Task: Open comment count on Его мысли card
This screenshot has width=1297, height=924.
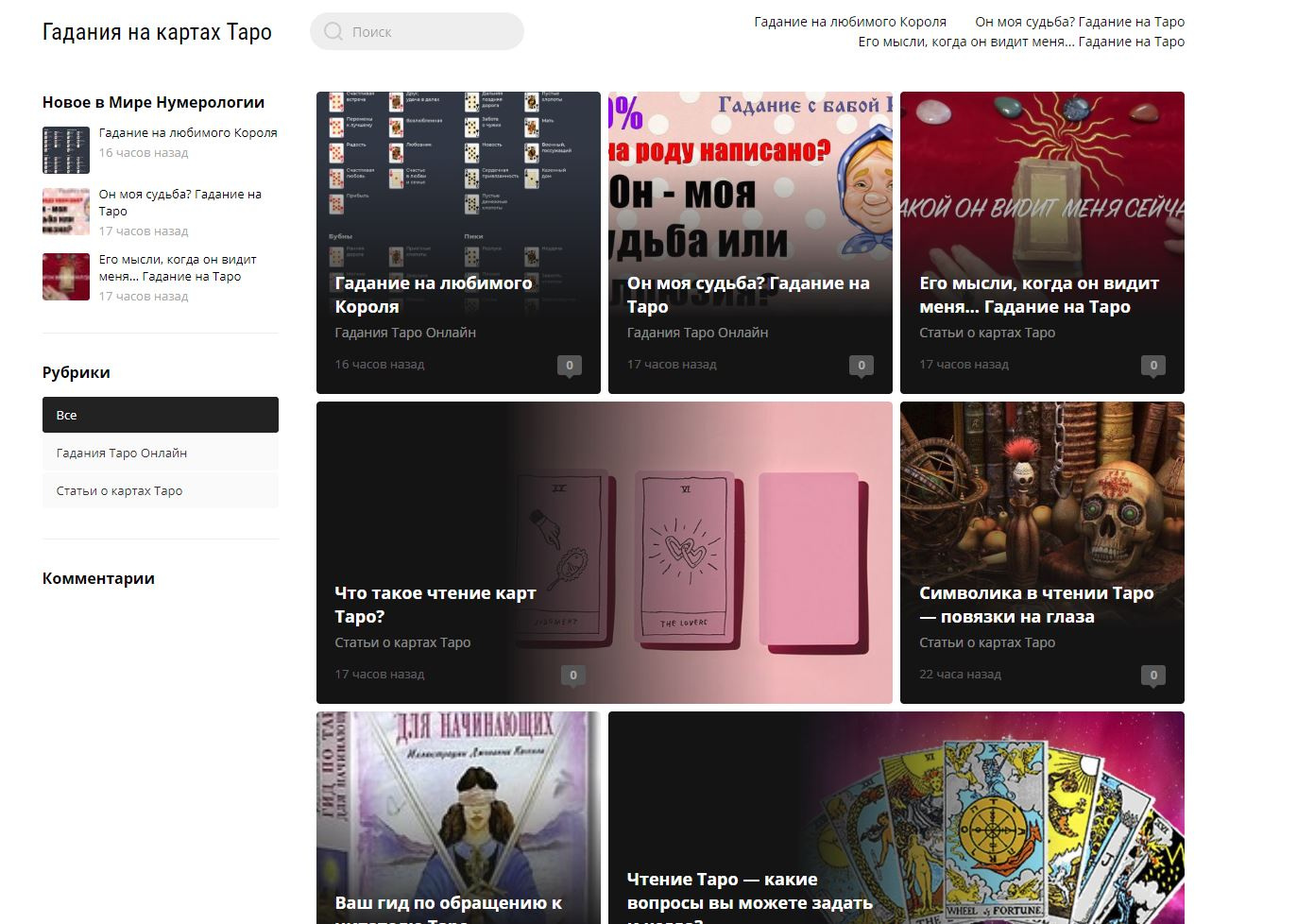Action: tap(1152, 366)
